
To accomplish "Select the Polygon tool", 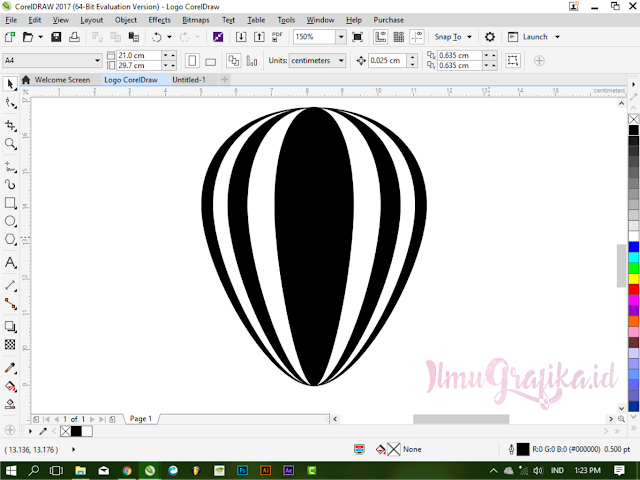I will (10, 239).
